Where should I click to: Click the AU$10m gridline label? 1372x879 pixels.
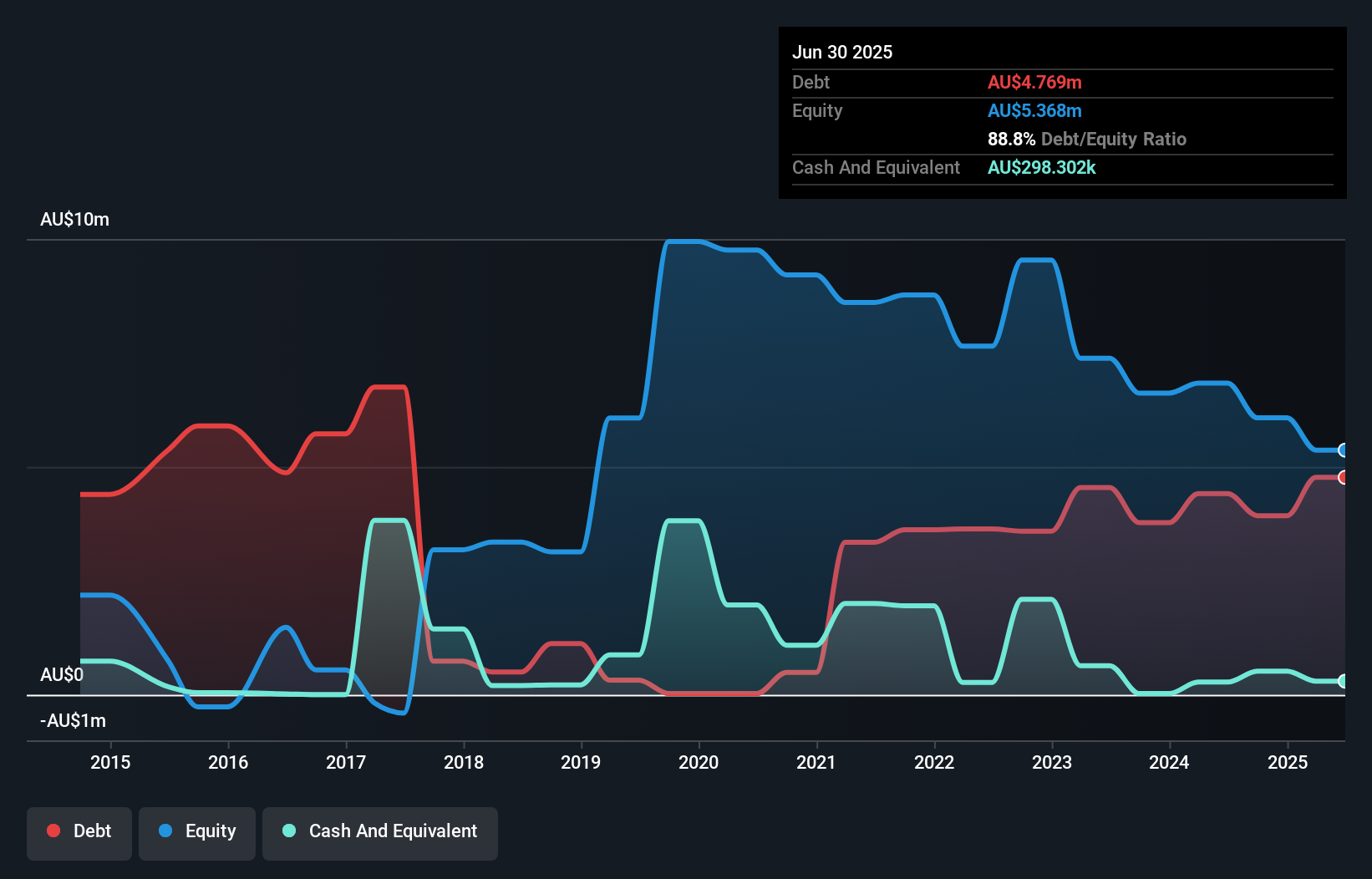74,219
